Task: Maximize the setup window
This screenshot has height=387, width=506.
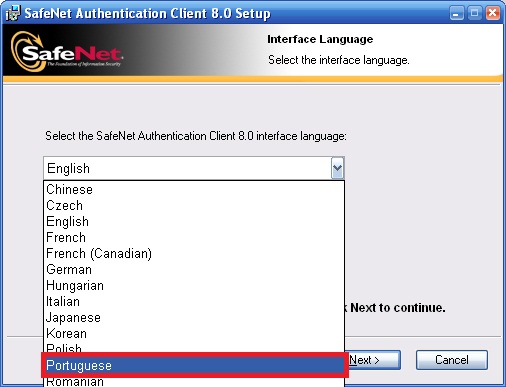Action: tap(474, 14)
